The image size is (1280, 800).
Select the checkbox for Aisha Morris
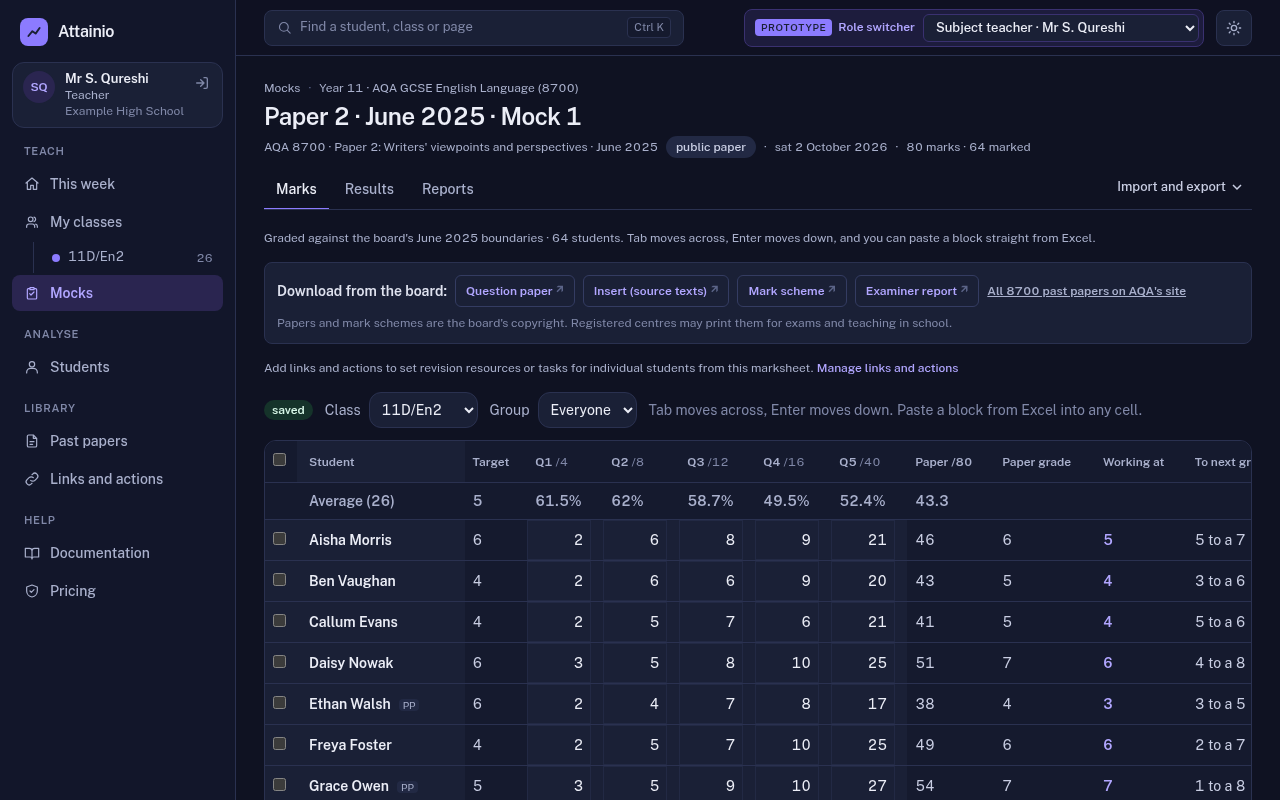click(x=280, y=539)
